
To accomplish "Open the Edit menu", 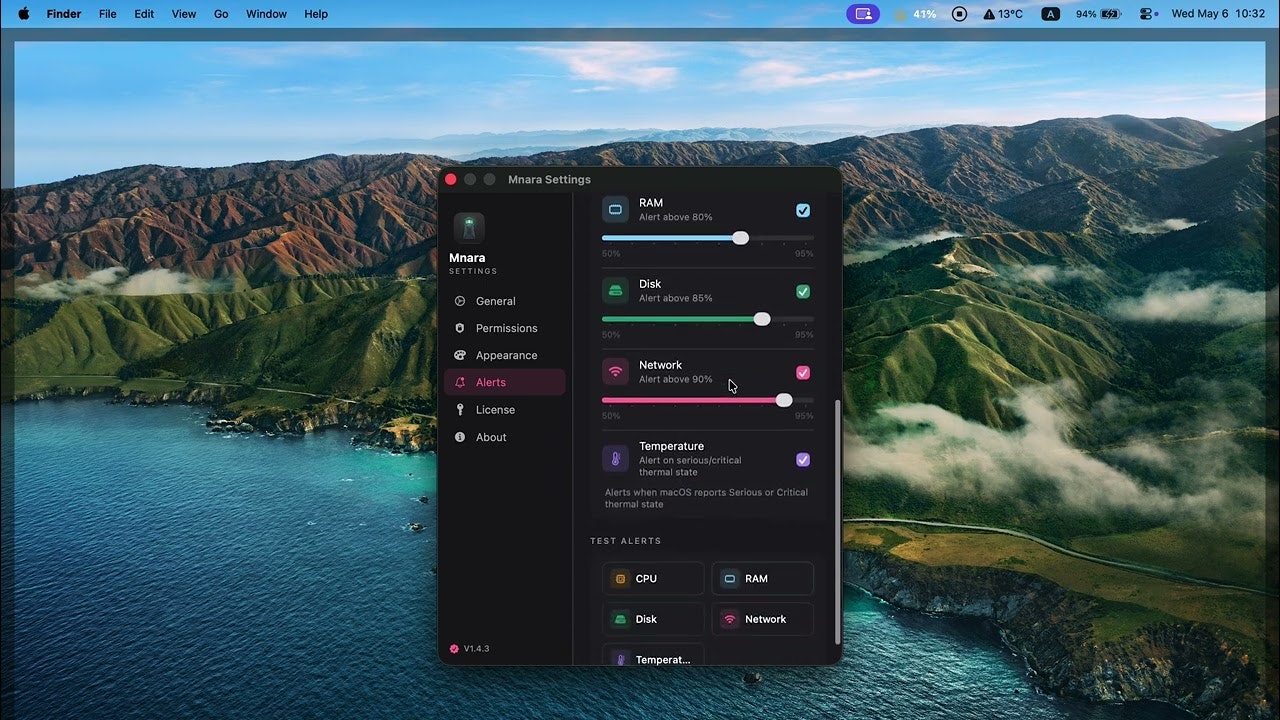I will pyautogui.click(x=144, y=14).
